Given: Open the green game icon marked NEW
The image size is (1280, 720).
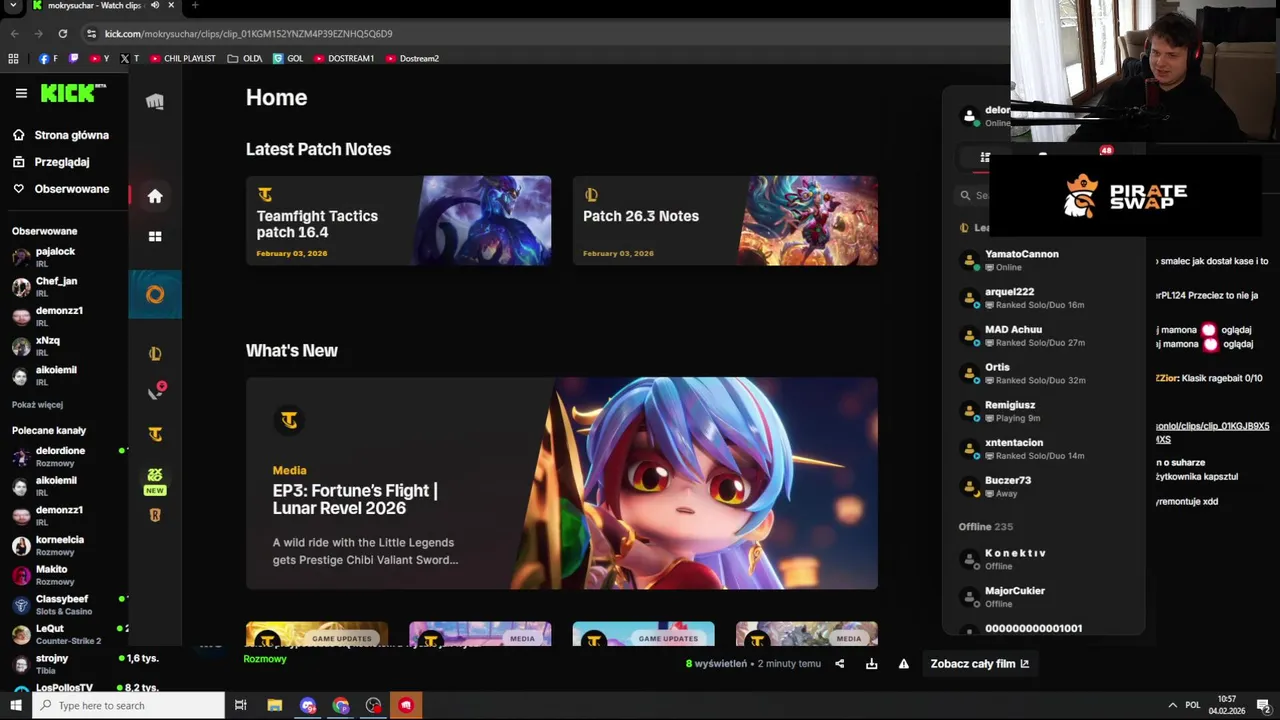Looking at the screenshot, I should [x=155, y=480].
